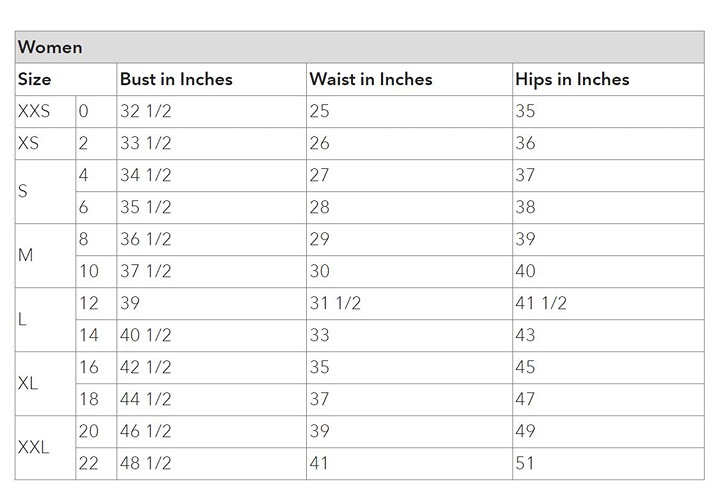The image size is (720, 491).
Task: Click the M size label cell
Action: [x=45, y=256]
